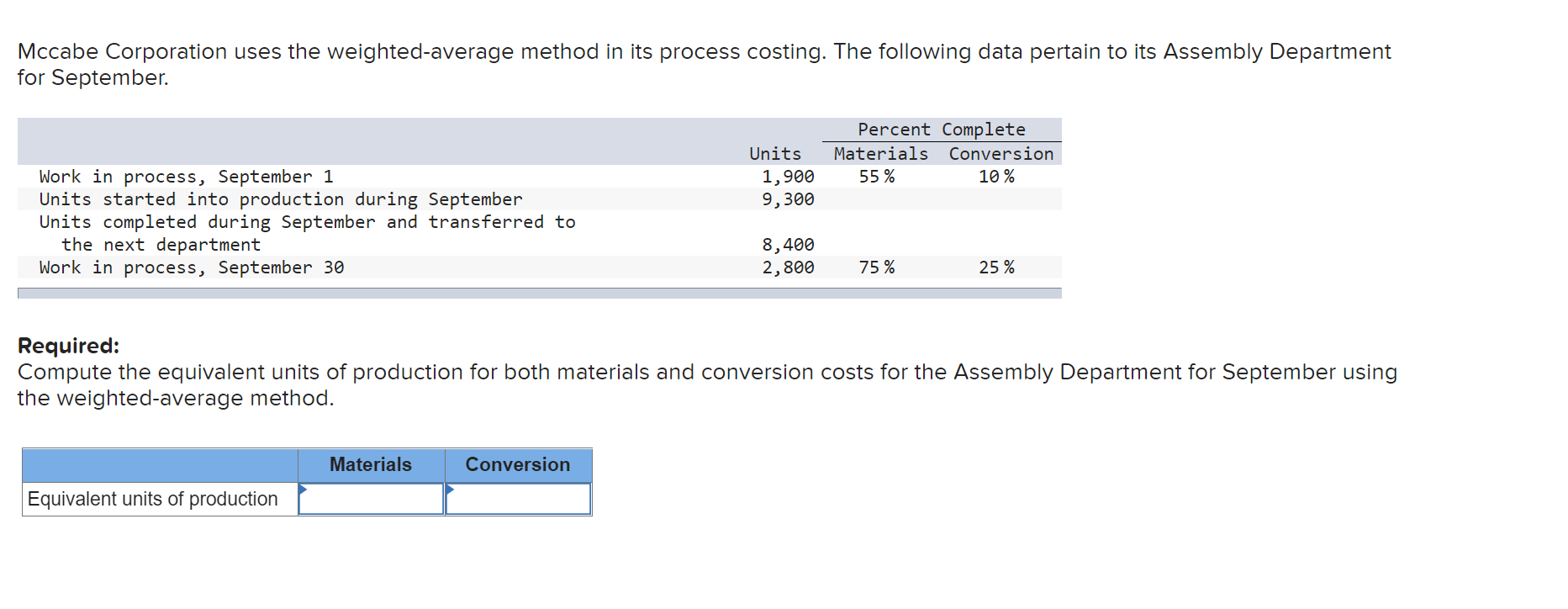Select the Work in process, September 1 row

[x=186, y=177]
